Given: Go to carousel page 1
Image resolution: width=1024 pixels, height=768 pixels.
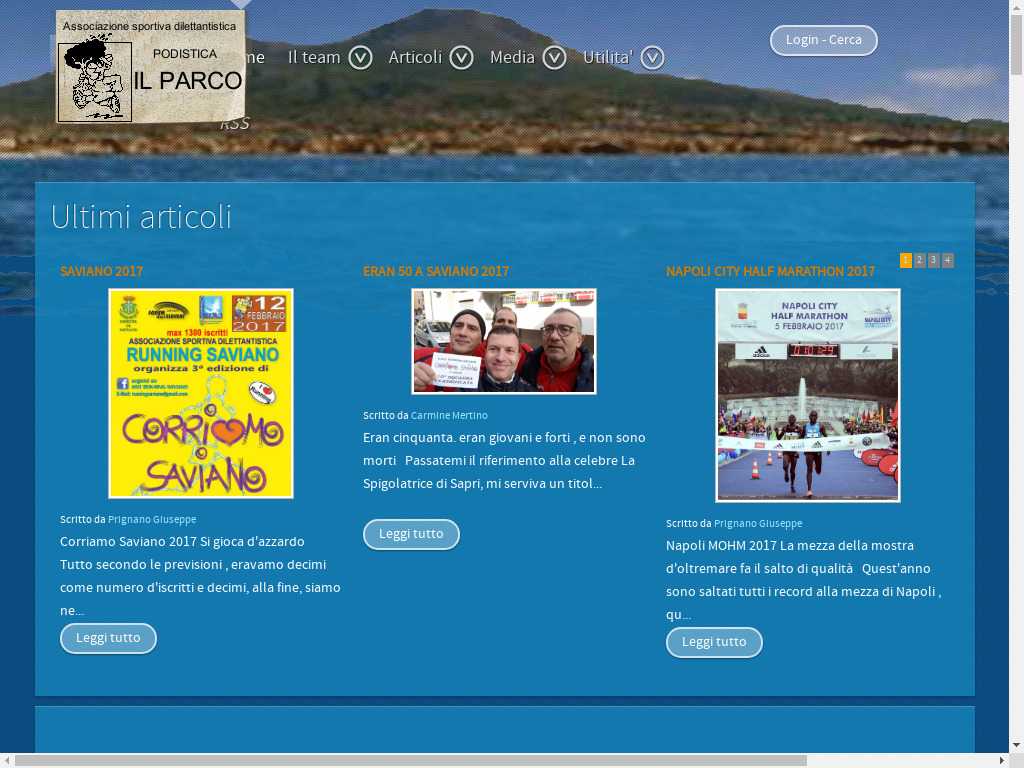Looking at the screenshot, I should tap(906, 261).
